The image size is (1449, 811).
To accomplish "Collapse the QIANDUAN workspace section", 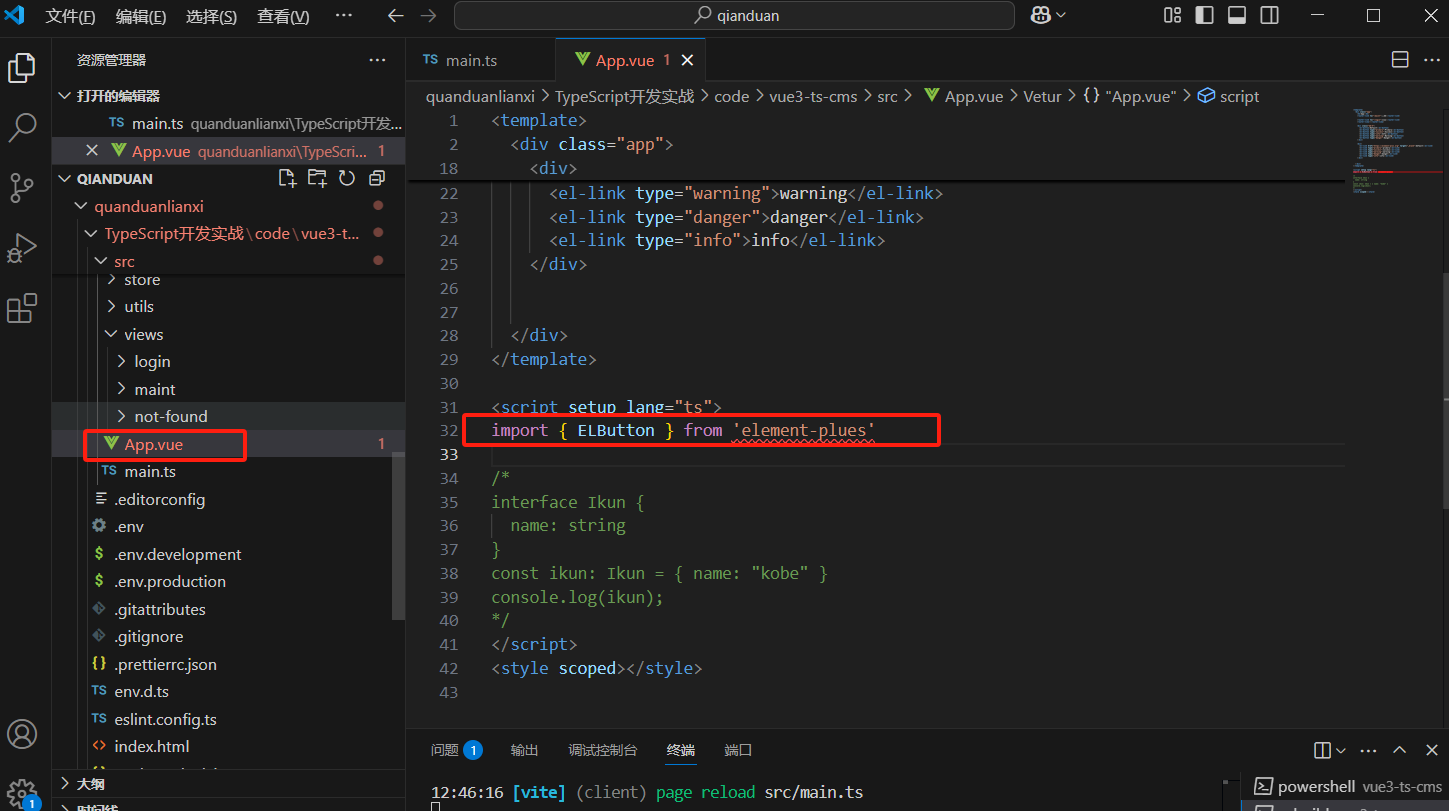I will tap(65, 179).
